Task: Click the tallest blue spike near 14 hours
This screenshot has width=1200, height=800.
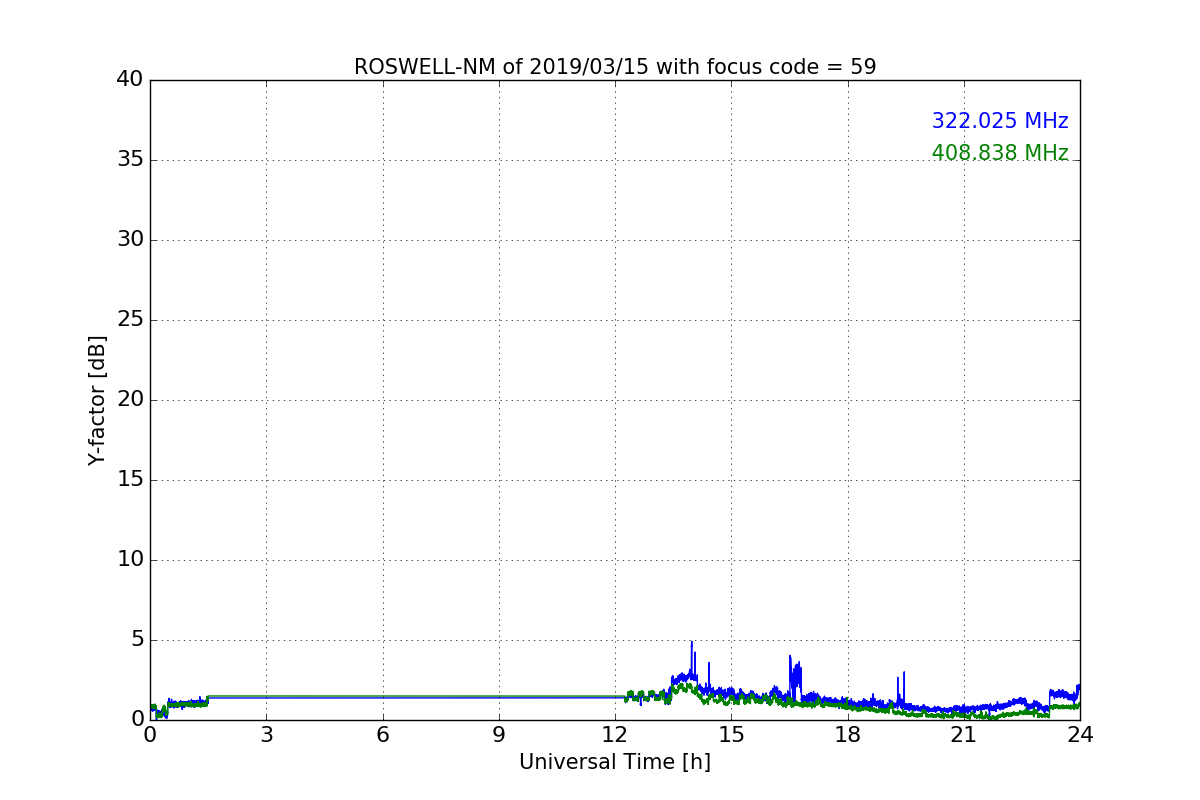Action: click(x=691, y=660)
